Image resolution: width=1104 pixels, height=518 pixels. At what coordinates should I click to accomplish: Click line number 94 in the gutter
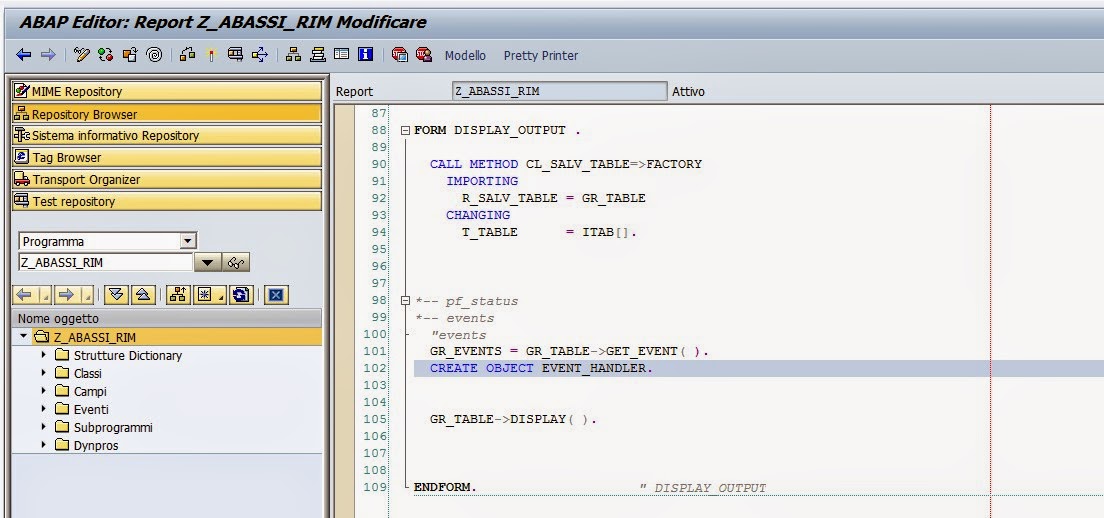point(379,232)
